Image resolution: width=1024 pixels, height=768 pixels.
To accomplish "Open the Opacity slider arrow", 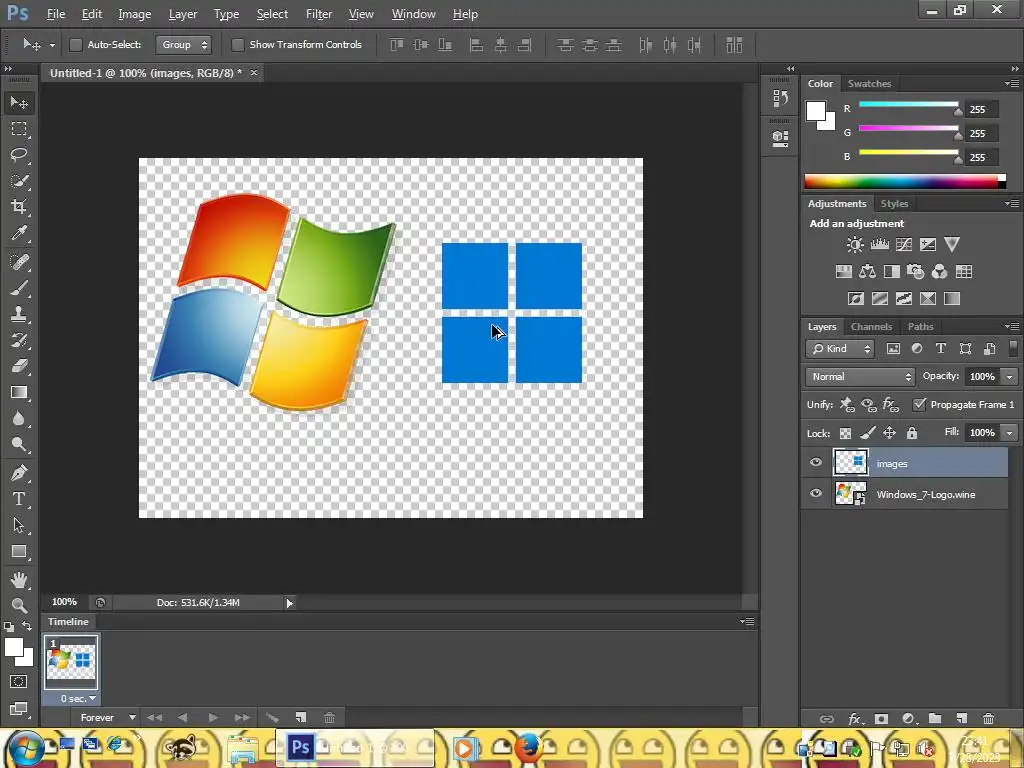I will pos(1010,377).
